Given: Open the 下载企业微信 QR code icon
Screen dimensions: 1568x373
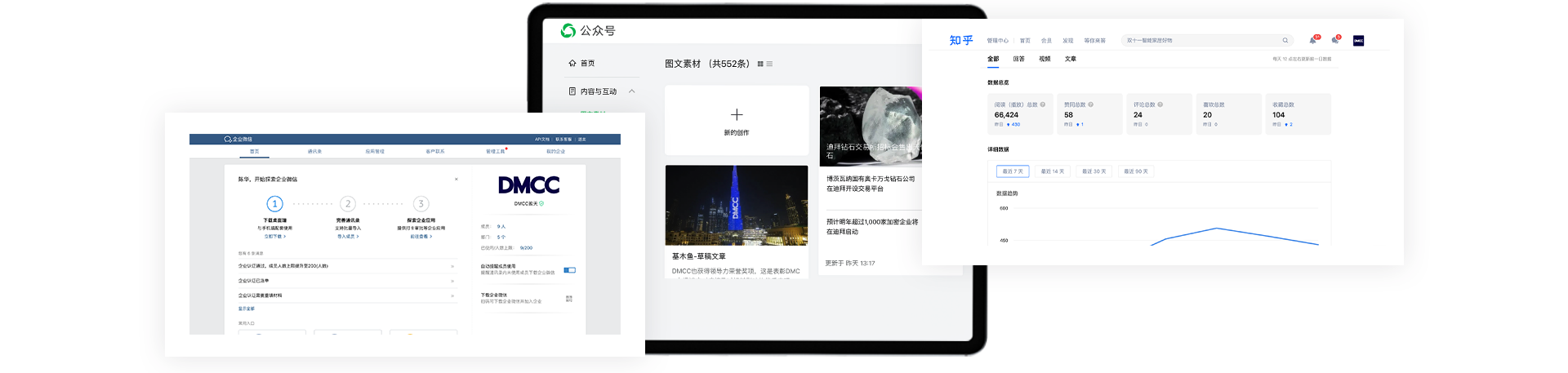Looking at the screenshot, I should [569, 299].
